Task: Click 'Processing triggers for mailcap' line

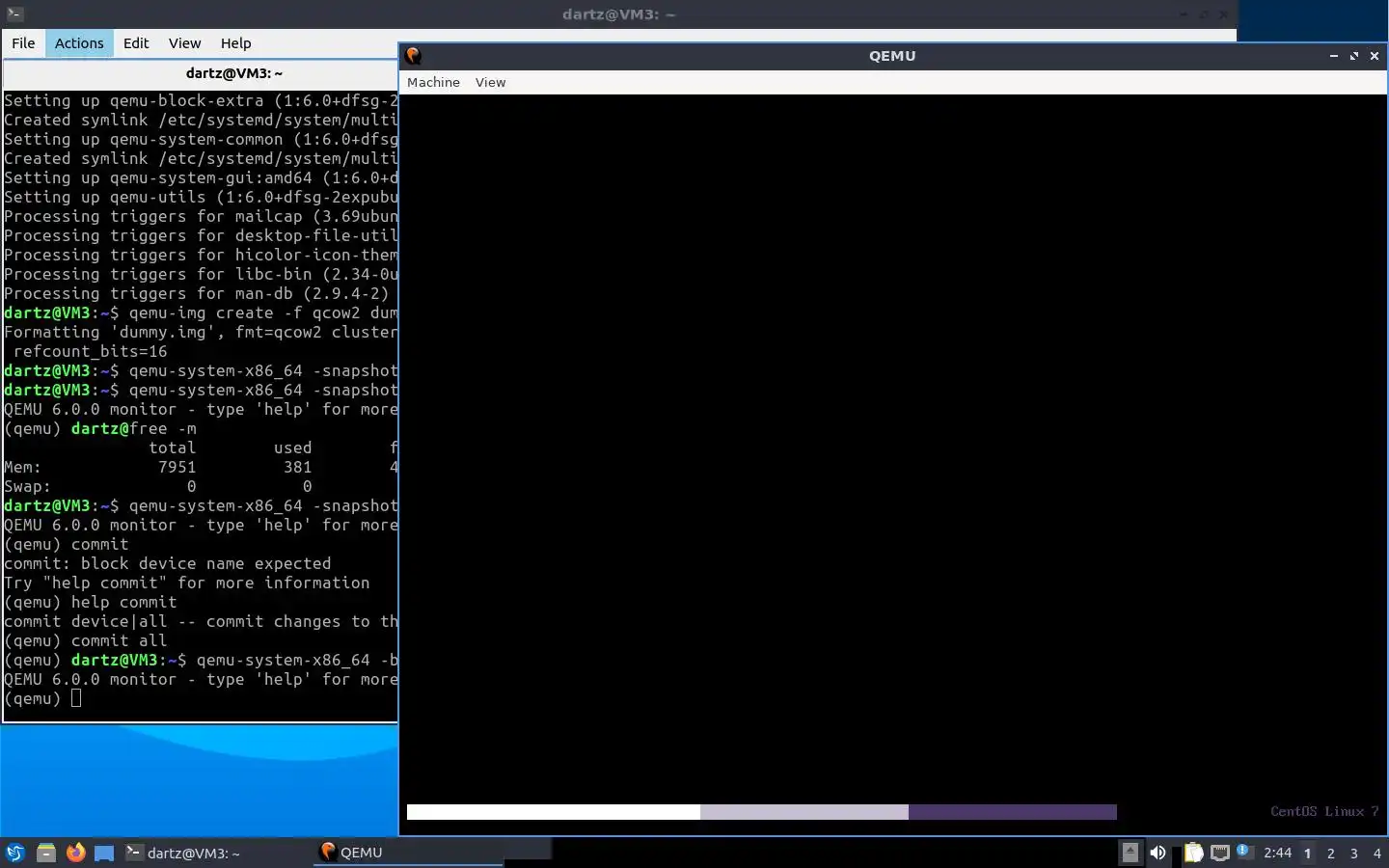Action: 201,216
